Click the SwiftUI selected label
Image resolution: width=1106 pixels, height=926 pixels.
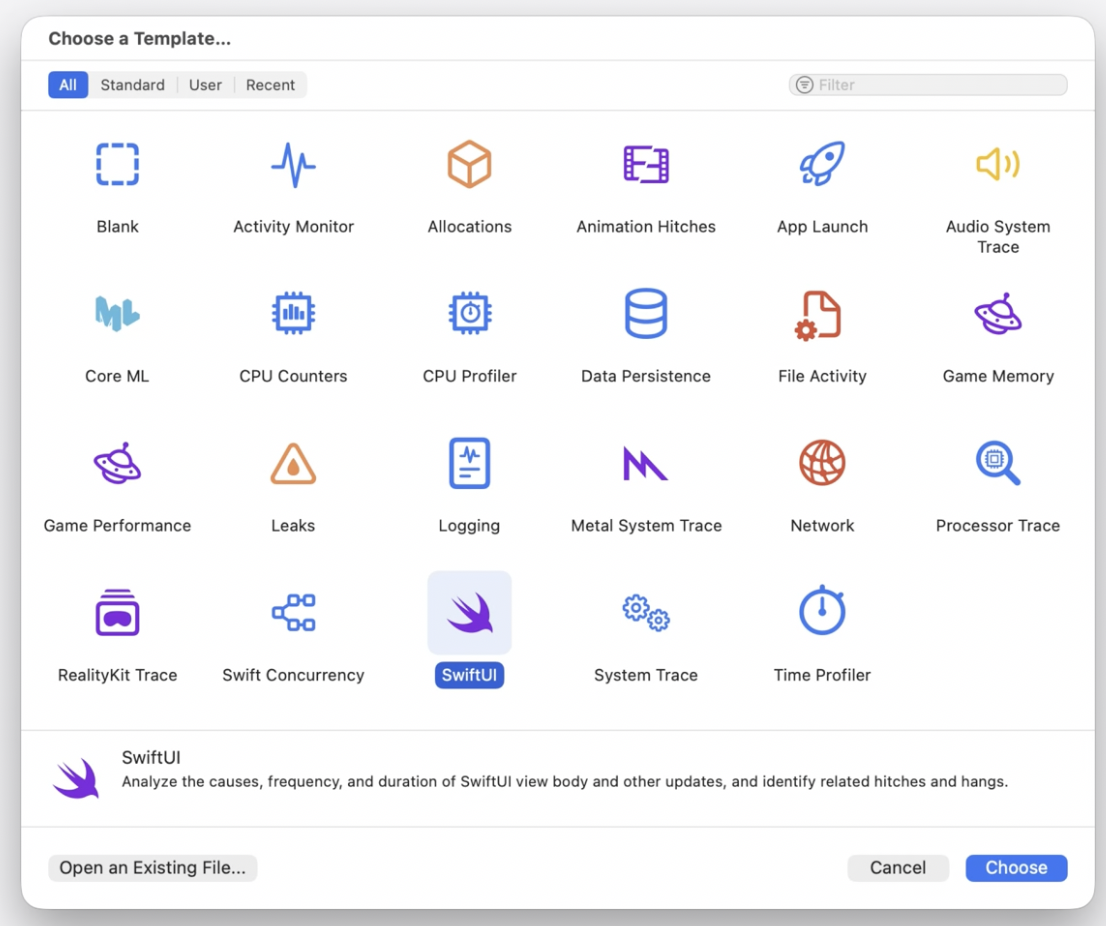(x=470, y=675)
